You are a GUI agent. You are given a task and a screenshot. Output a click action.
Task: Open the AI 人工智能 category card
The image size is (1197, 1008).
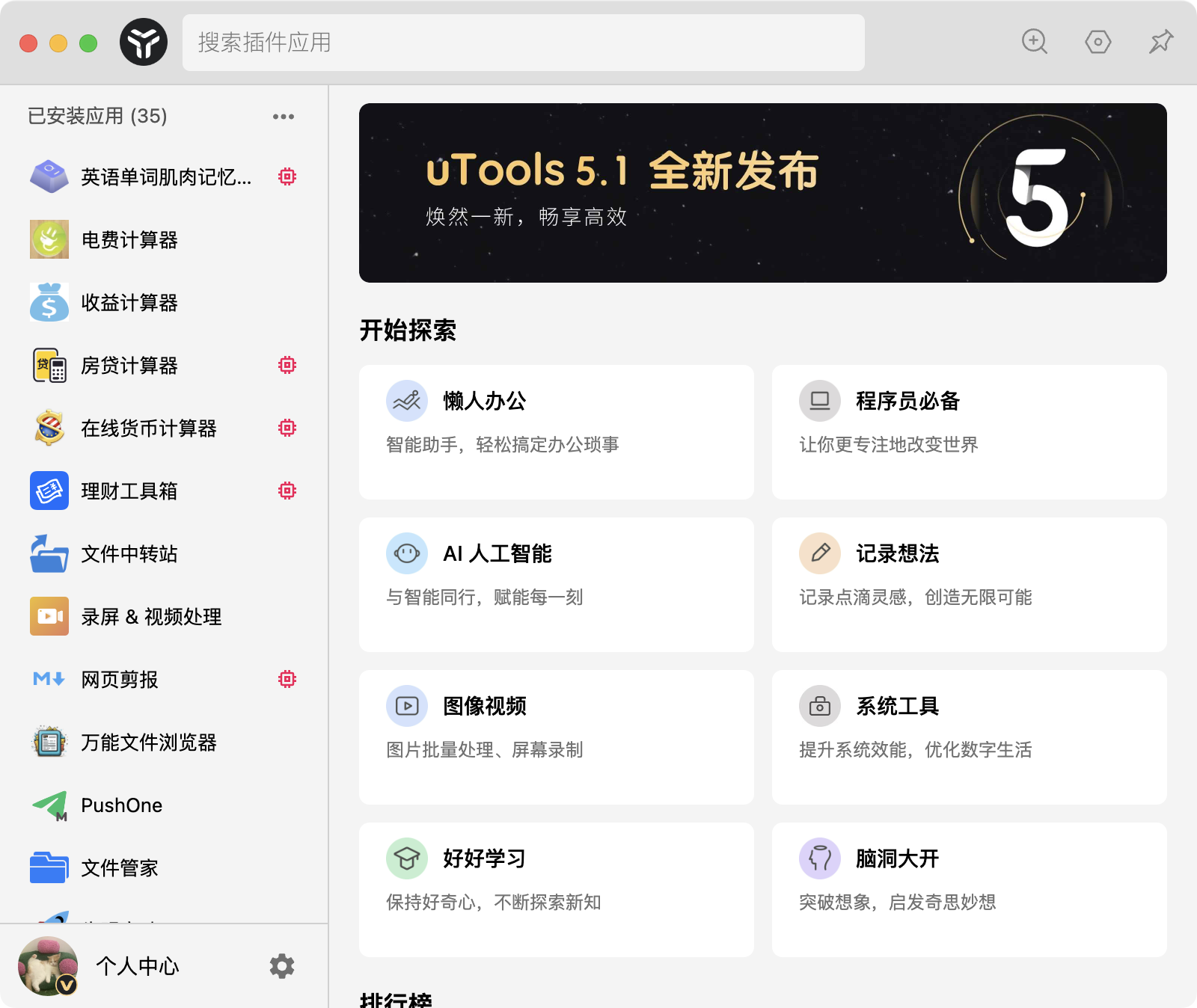pyautogui.click(x=557, y=585)
